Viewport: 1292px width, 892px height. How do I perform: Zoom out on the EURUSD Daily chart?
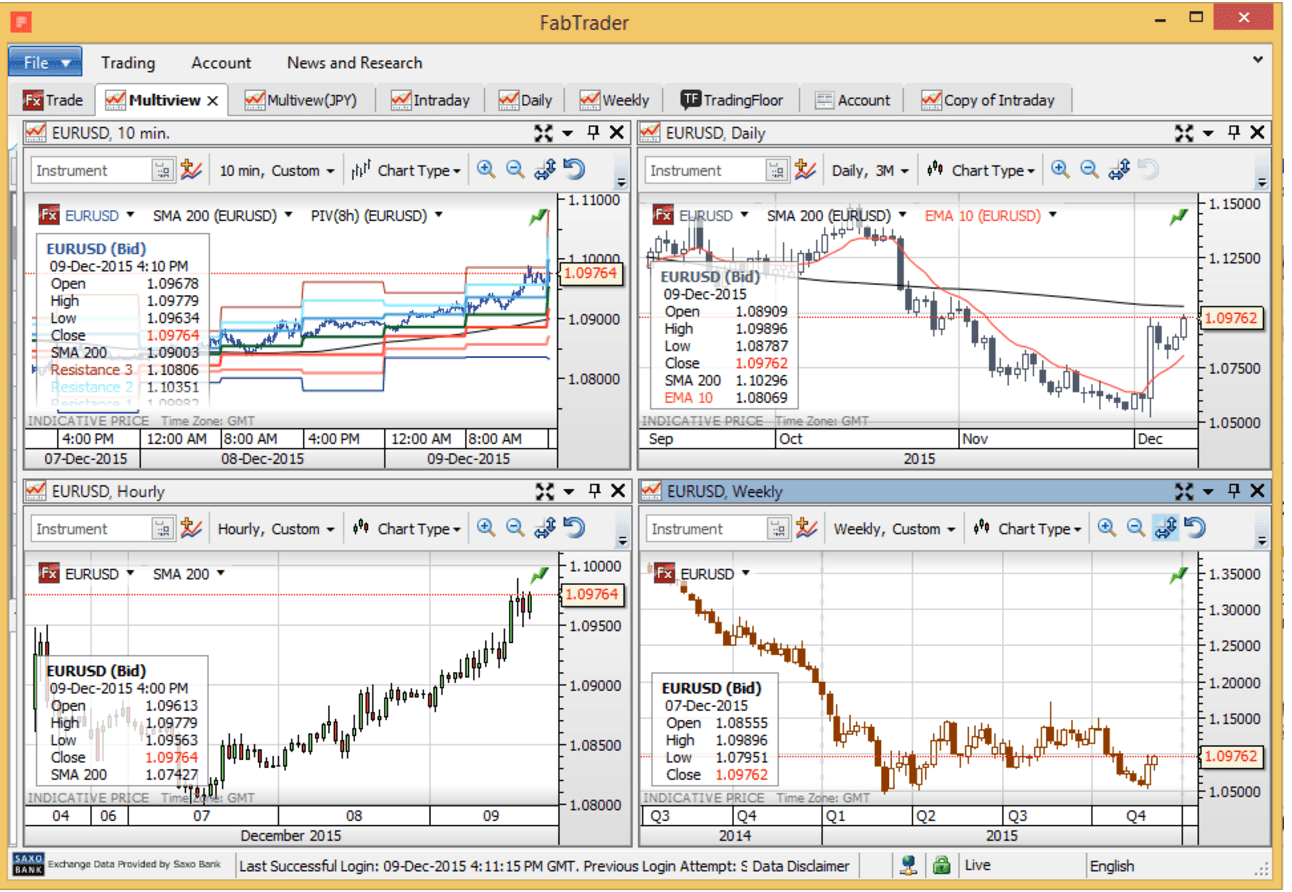(1089, 169)
